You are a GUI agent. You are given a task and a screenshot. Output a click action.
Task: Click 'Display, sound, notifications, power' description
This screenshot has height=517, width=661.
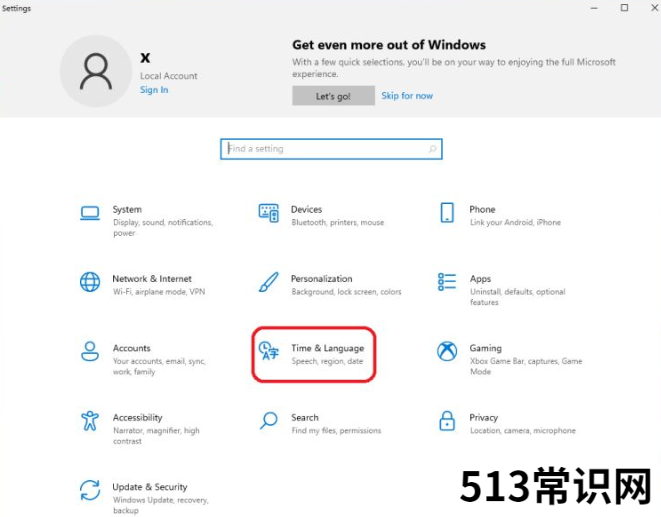[163, 227]
